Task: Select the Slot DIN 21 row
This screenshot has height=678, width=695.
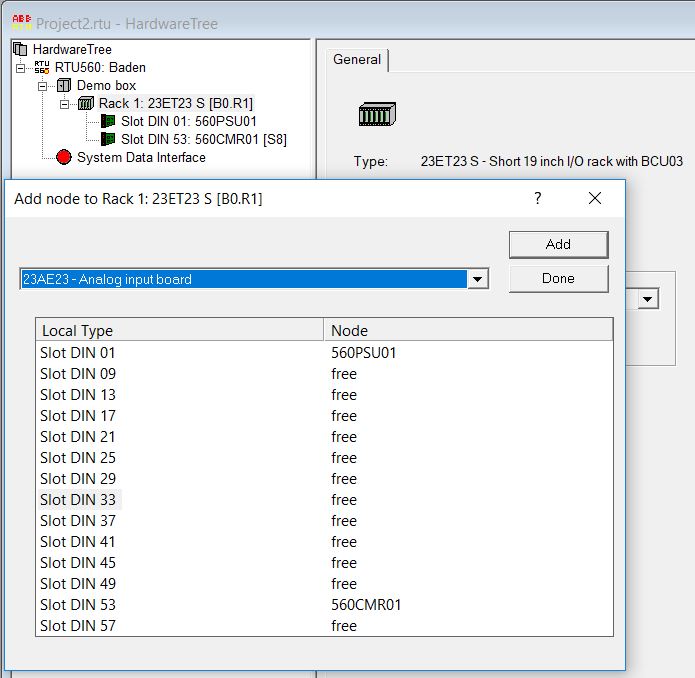Action: click(x=324, y=436)
